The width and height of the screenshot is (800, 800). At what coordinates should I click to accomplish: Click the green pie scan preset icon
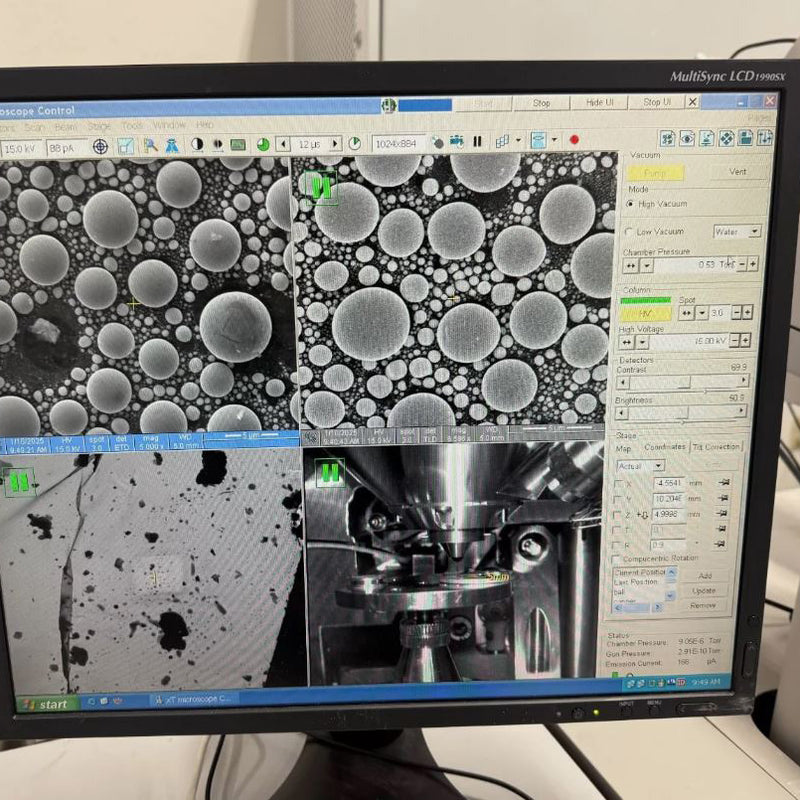pyautogui.click(x=263, y=144)
